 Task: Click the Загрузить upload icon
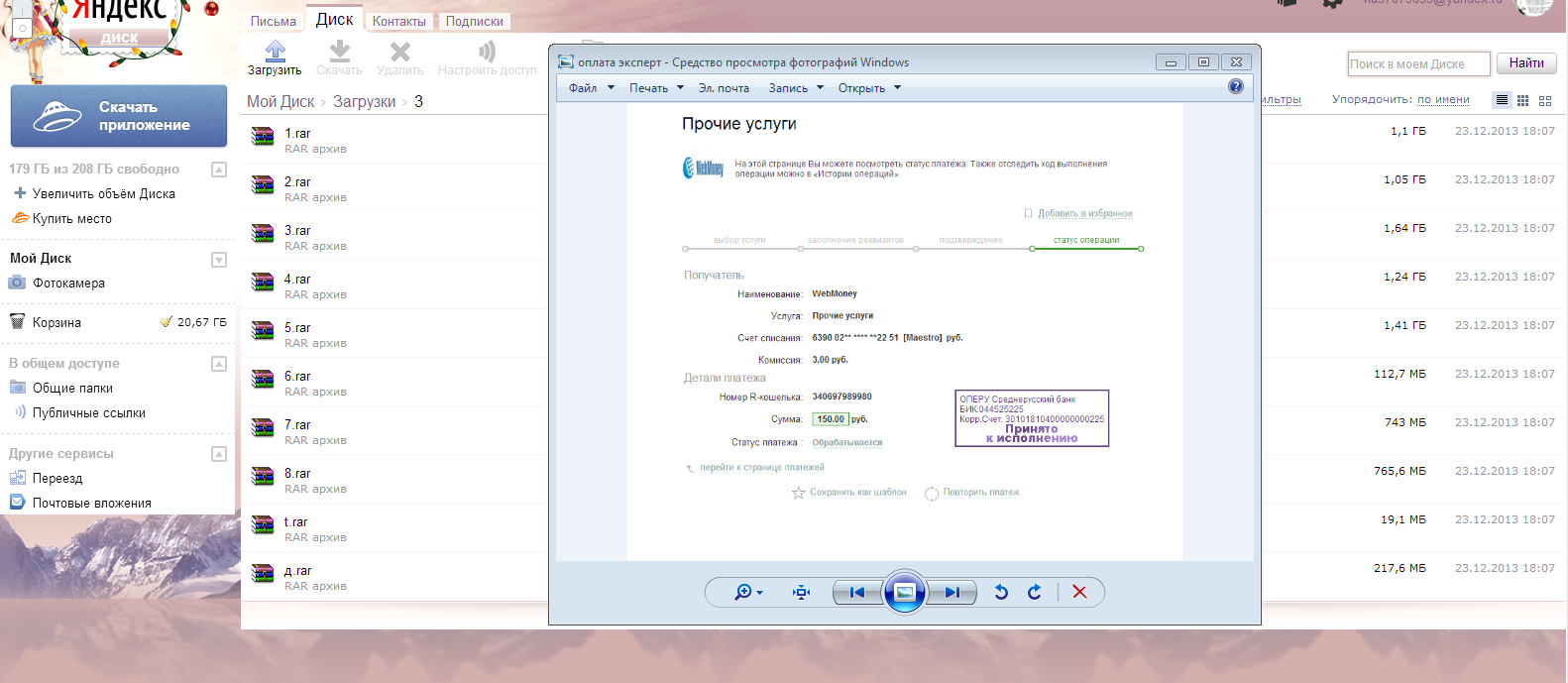pos(276,51)
